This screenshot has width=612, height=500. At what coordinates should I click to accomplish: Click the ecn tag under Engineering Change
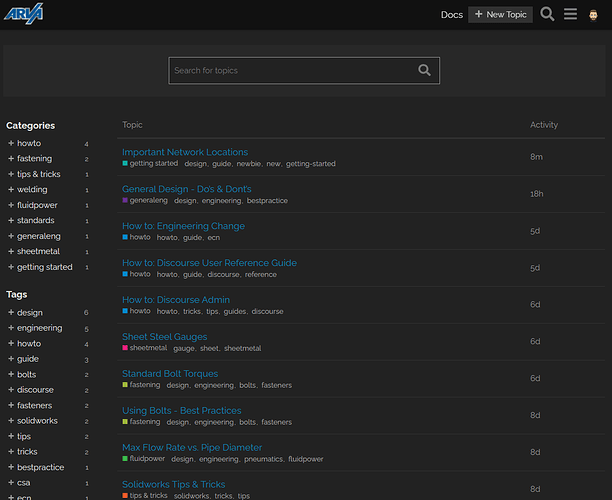click(x=213, y=238)
